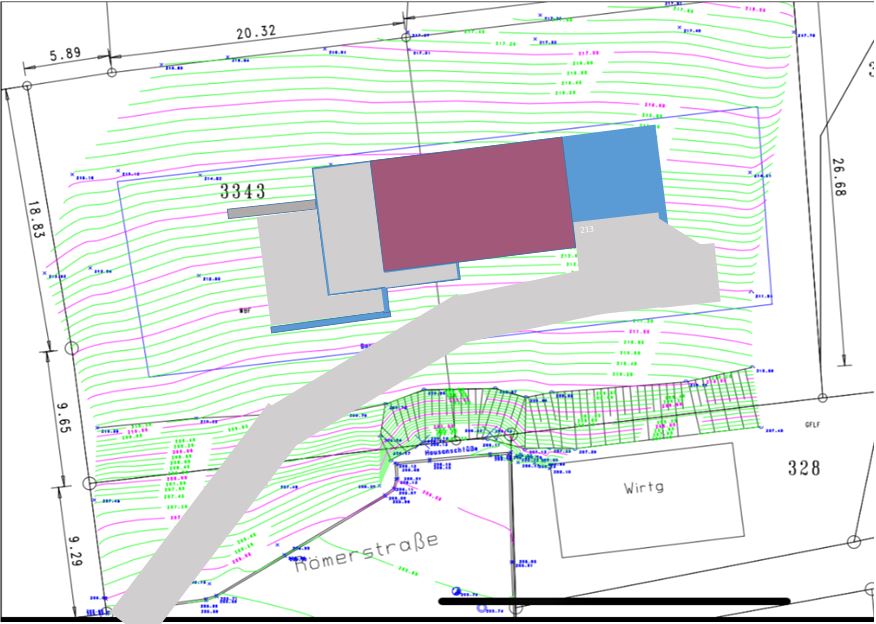Click parcel number 328 label
This screenshot has height=624, width=876.
point(802,467)
